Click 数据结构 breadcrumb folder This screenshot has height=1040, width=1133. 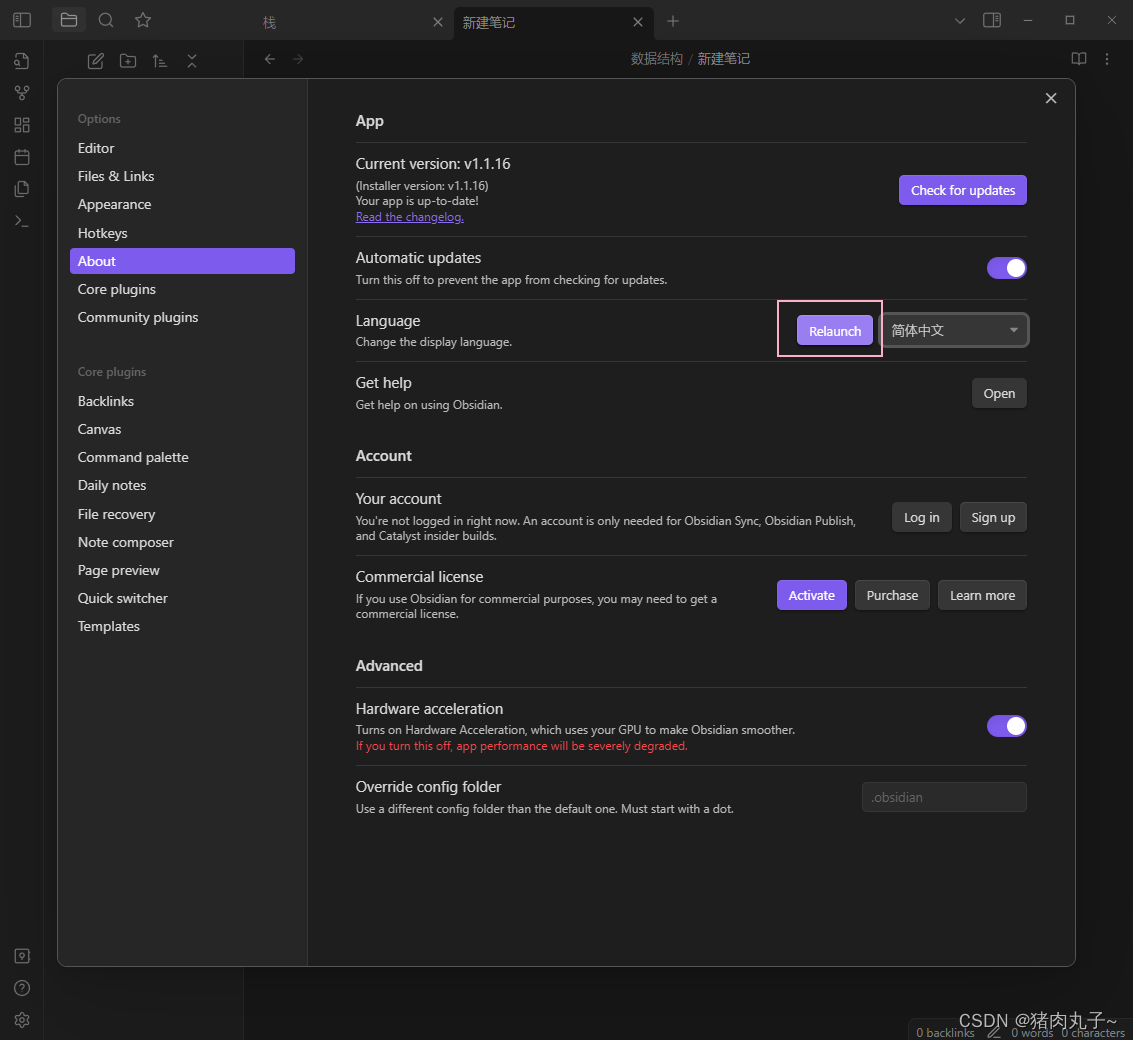[656, 59]
